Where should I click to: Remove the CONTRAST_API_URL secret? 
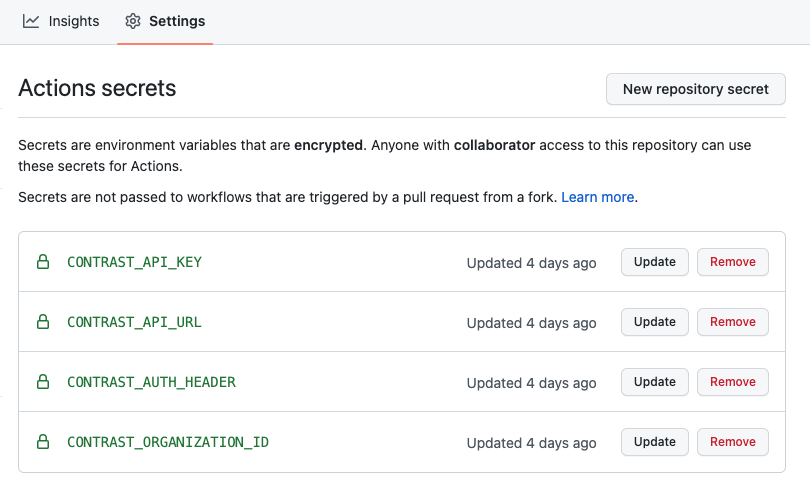[x=732, y=322]
